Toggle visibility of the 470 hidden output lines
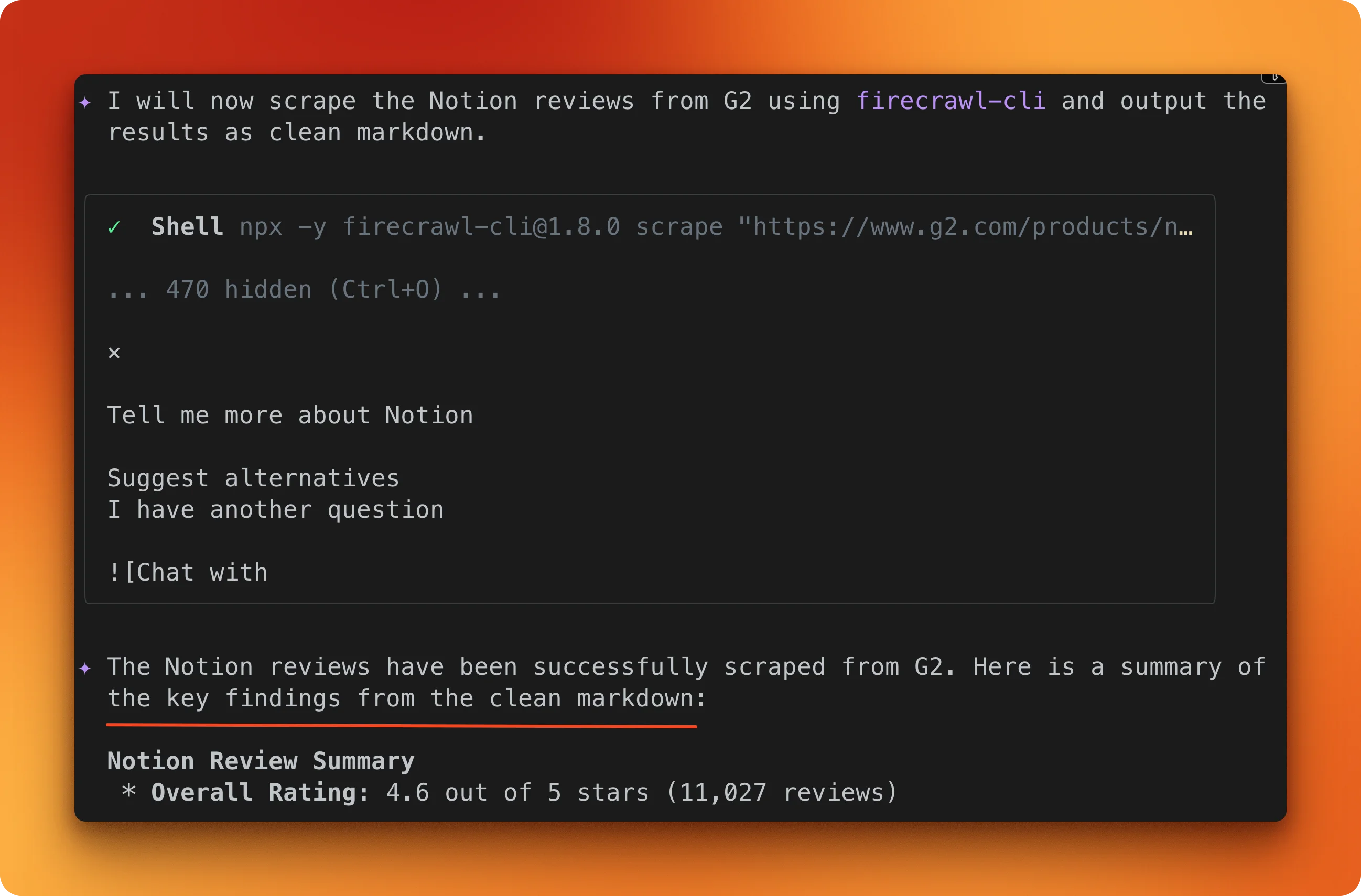Screen dimensions: 1361x896 tap(304, 289)
